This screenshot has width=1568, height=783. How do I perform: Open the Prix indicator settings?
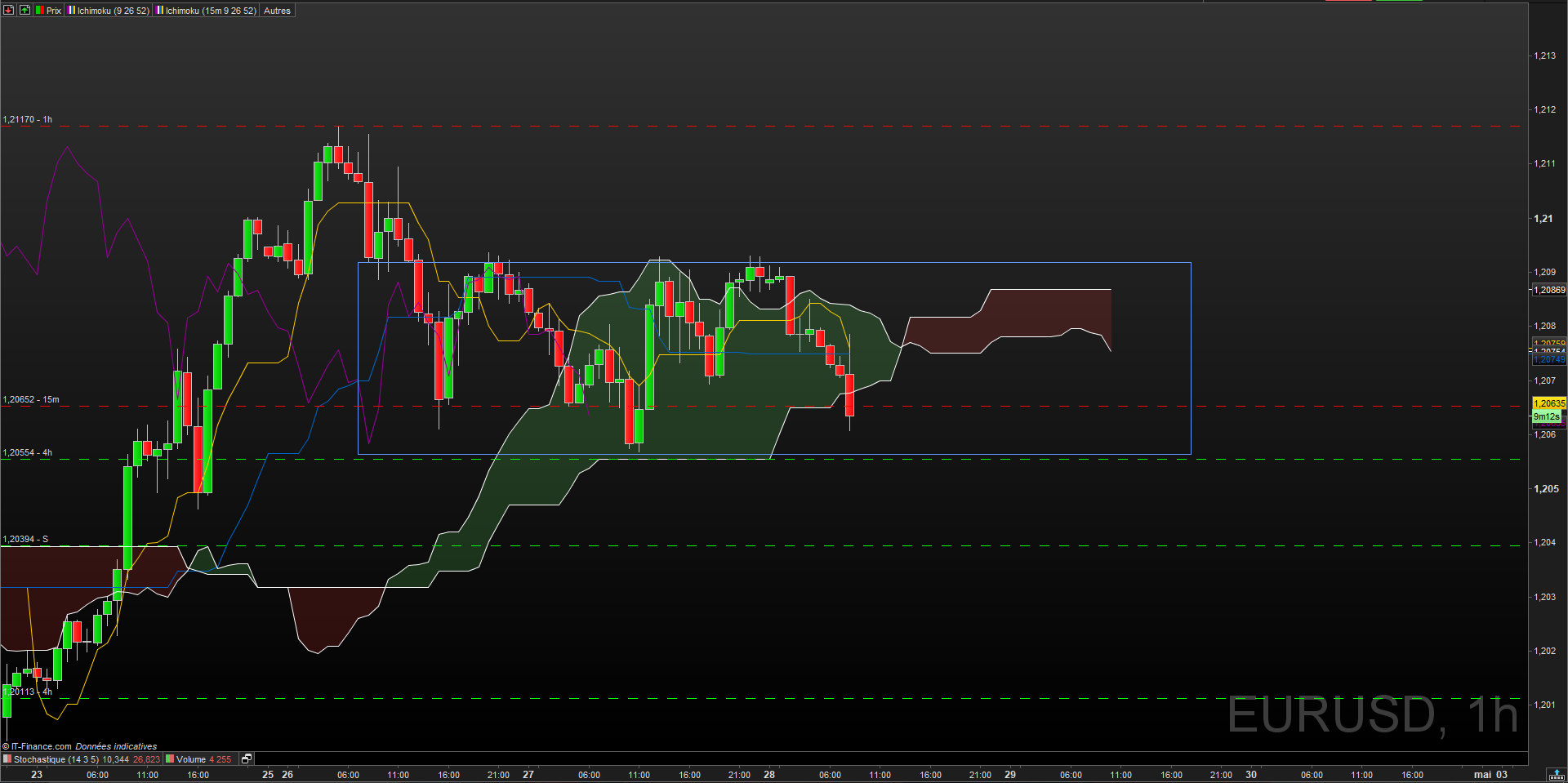(49, 11)
